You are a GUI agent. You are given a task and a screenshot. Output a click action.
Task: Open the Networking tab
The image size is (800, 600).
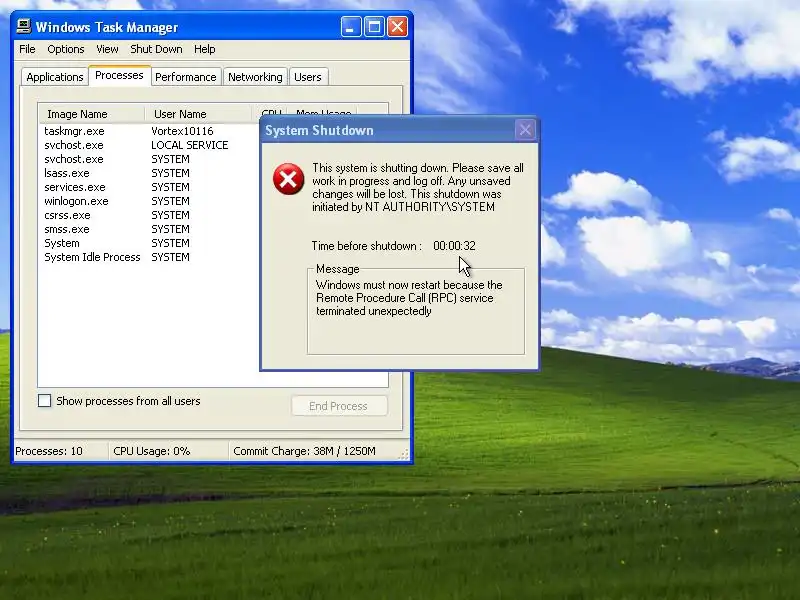[255, 77]
